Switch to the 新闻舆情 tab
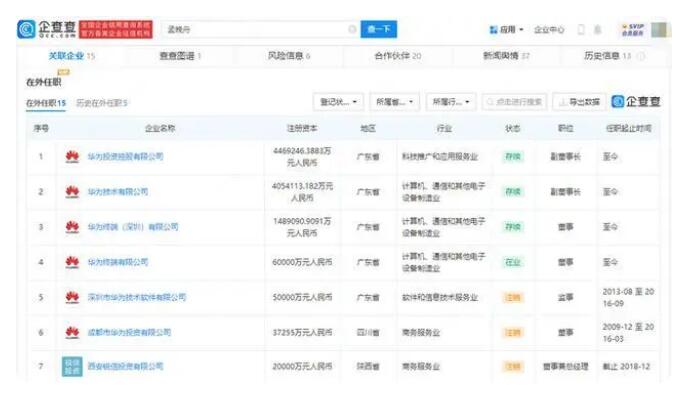The height and width of the screenshot is (394, 690). coord(506,56)
